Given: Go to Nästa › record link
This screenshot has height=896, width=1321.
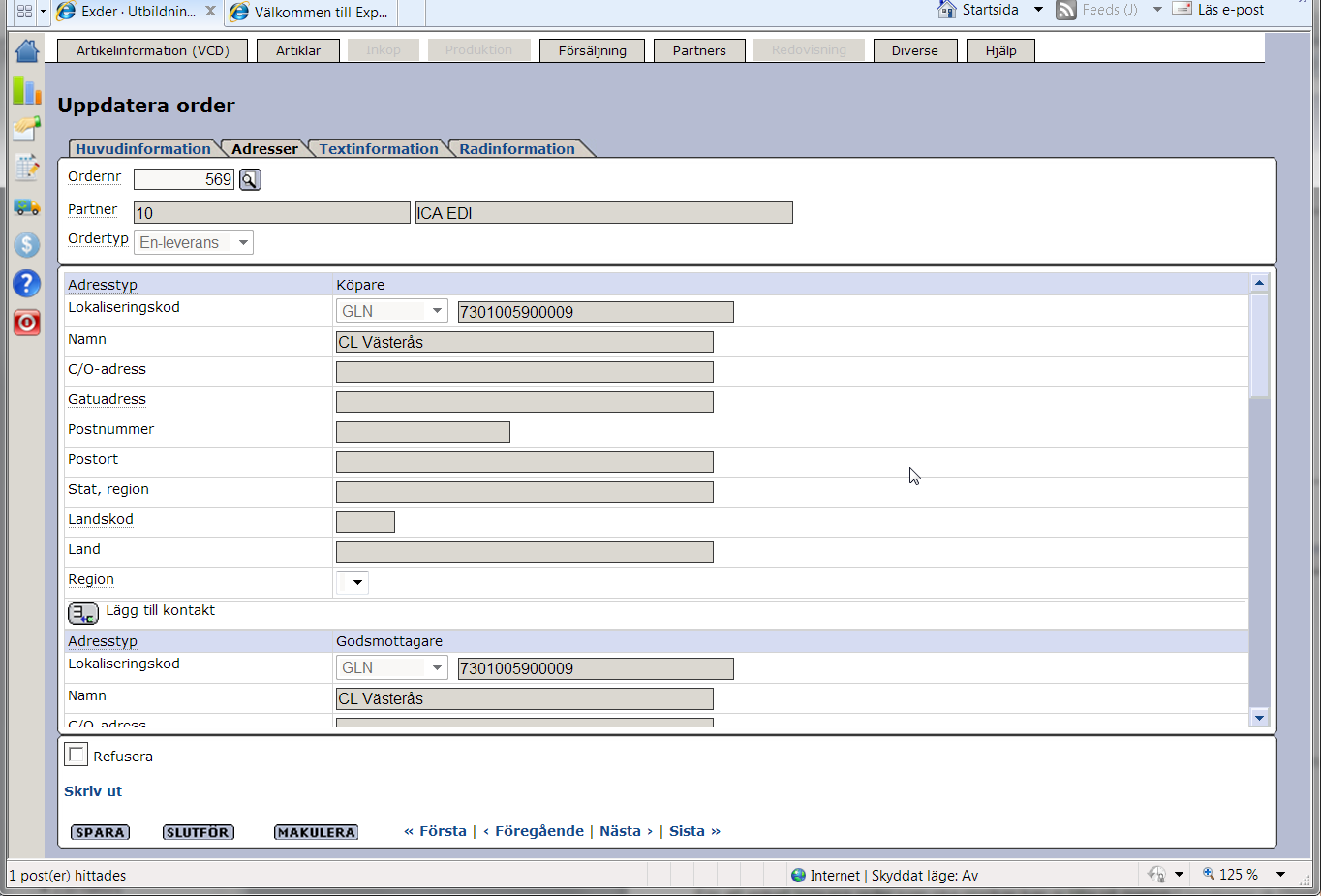Looking at the screenshot, I should [626, 831].
